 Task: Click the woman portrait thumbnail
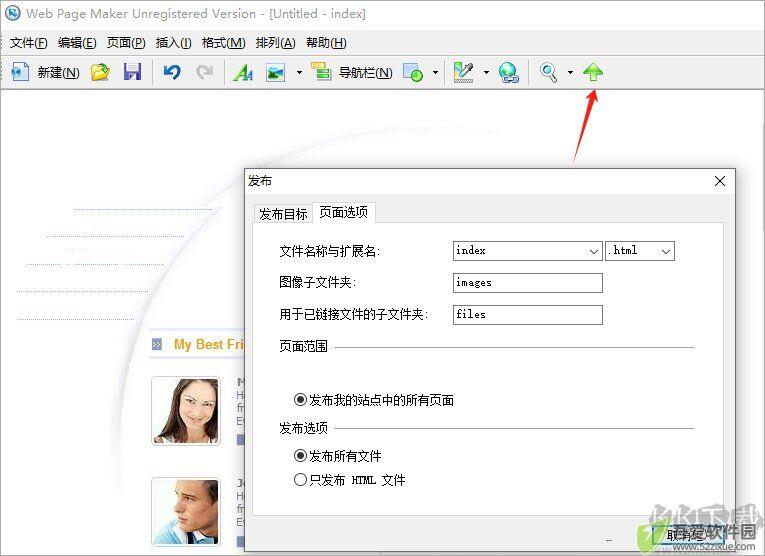coord(186,411)
